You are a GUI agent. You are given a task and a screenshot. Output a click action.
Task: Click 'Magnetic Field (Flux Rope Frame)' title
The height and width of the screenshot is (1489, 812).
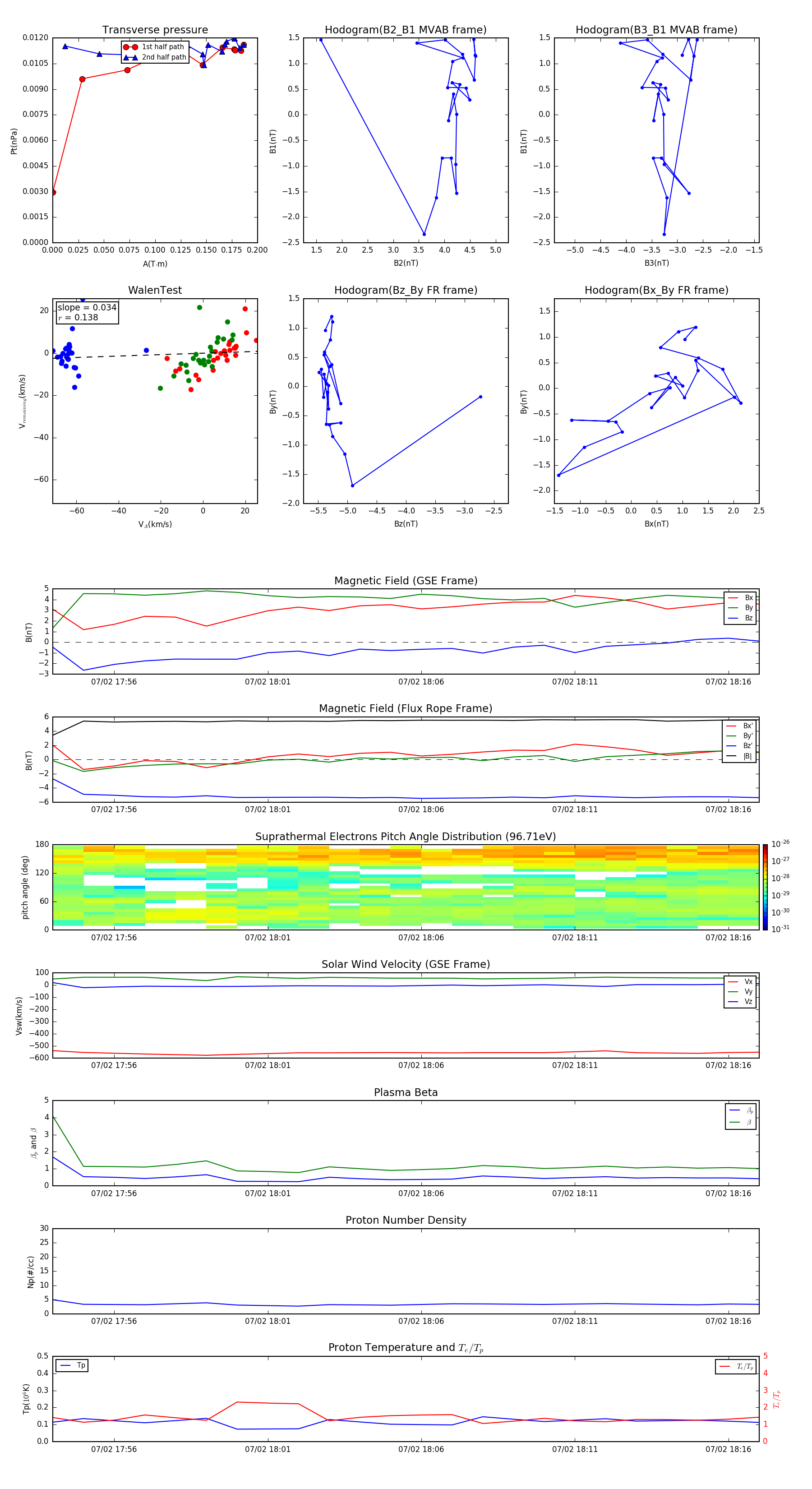pyautogui.click(x=406, y=709)
